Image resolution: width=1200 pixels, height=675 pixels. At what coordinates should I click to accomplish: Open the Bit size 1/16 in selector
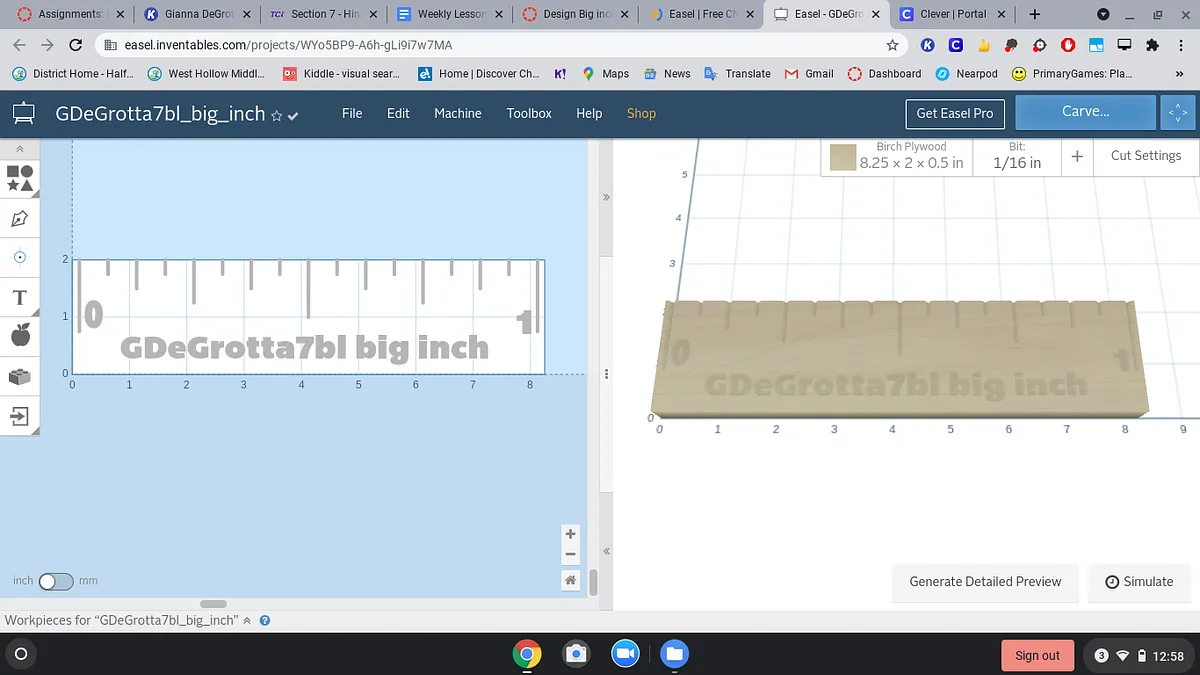tap(1016, 156)
